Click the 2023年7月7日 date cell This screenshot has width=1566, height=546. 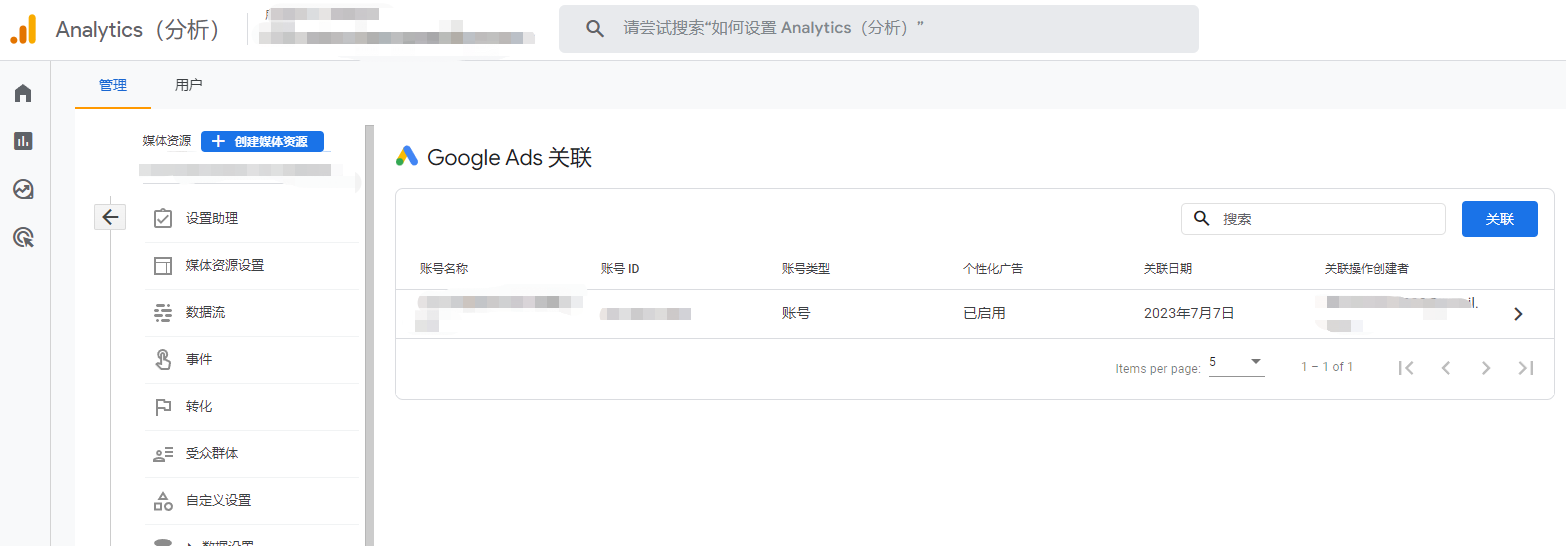coord(1189,313)
